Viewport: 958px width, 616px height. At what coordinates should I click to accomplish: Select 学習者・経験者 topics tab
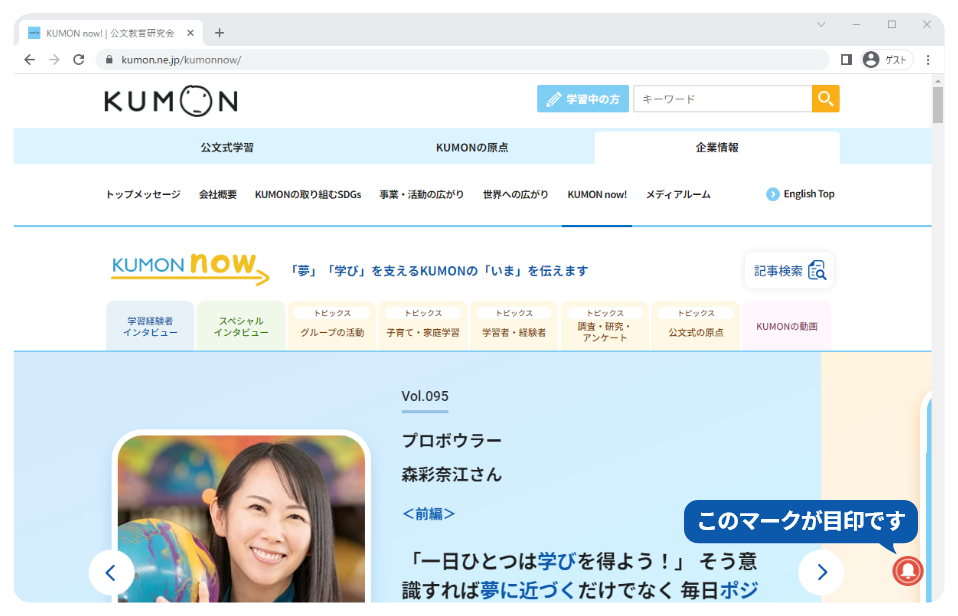tap(514, 326)
